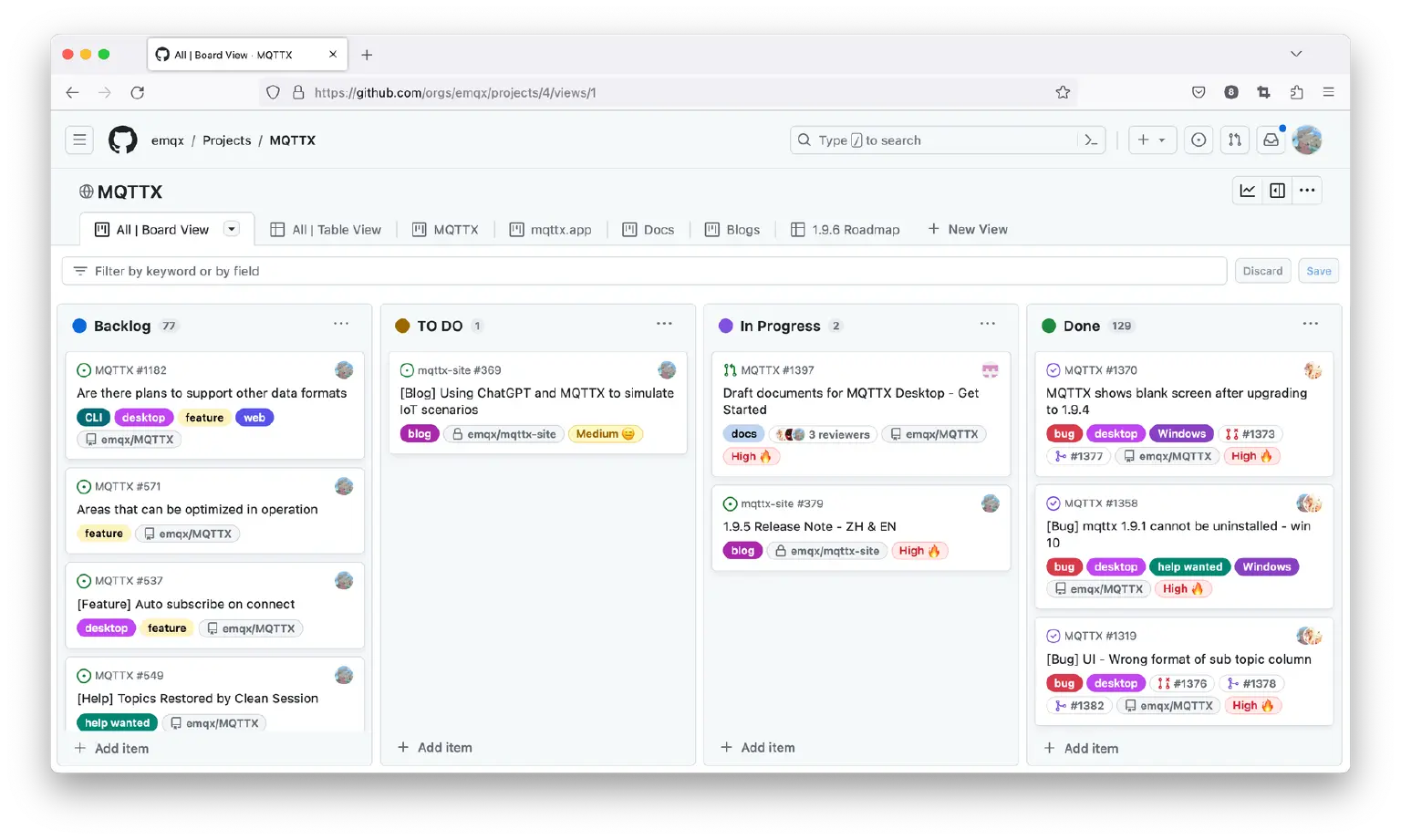Open the Done column options menu

[1311, 324]
